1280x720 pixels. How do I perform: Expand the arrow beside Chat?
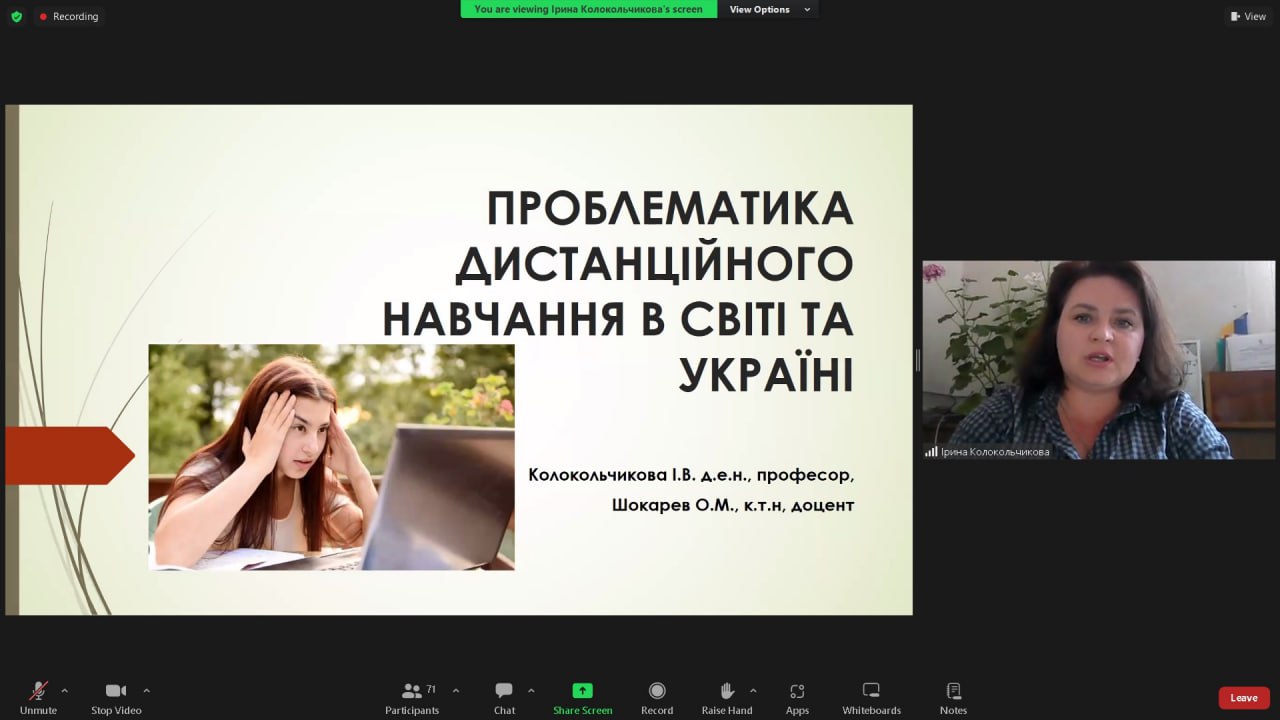[531, 690]
